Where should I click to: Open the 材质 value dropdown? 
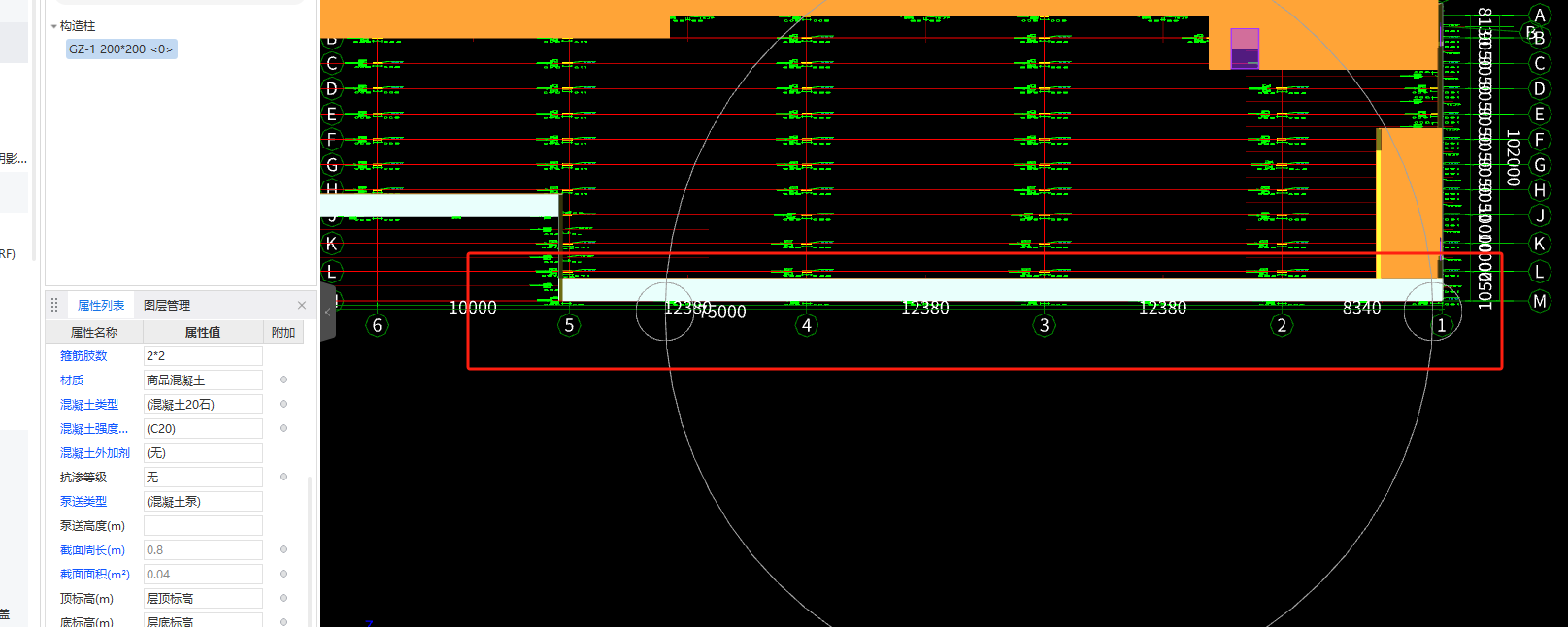tap(203, 380)
